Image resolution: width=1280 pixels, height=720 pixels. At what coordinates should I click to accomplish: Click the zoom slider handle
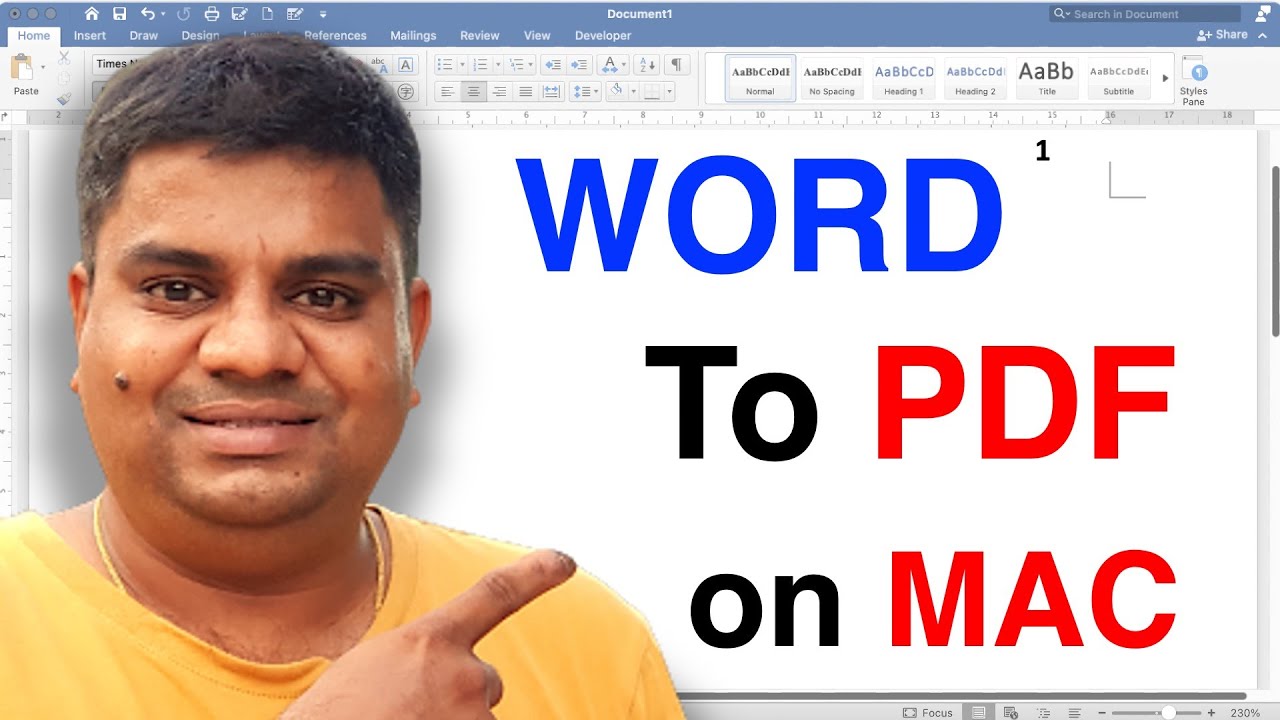click(x=1168, y=713)
